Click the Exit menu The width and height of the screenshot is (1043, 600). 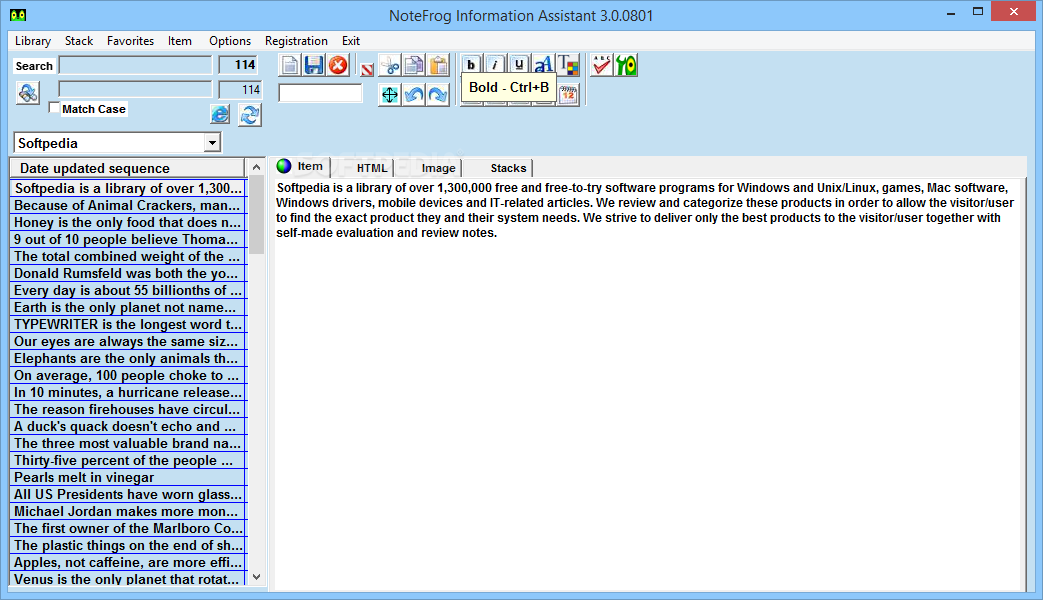click(351, 41)
